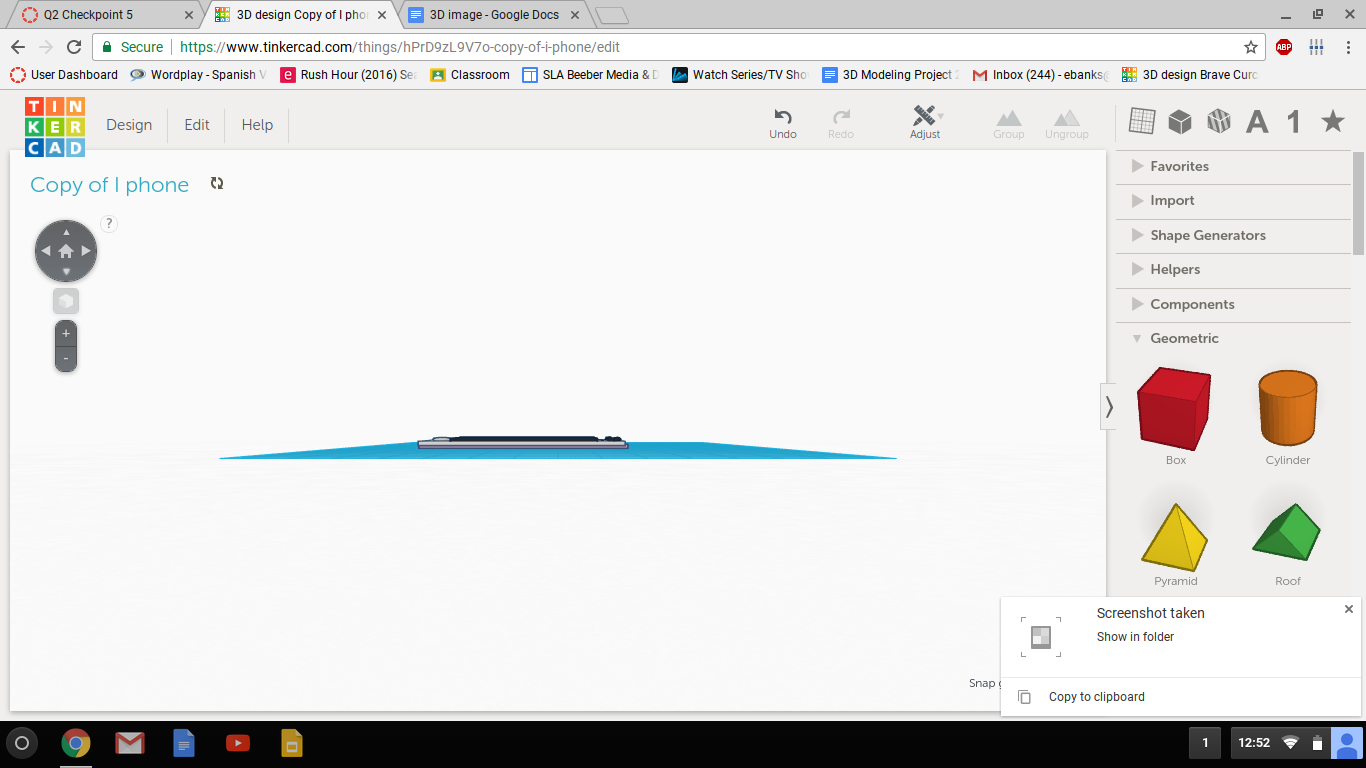Click Copy to clipboard button

click(x=1096, y=697)
